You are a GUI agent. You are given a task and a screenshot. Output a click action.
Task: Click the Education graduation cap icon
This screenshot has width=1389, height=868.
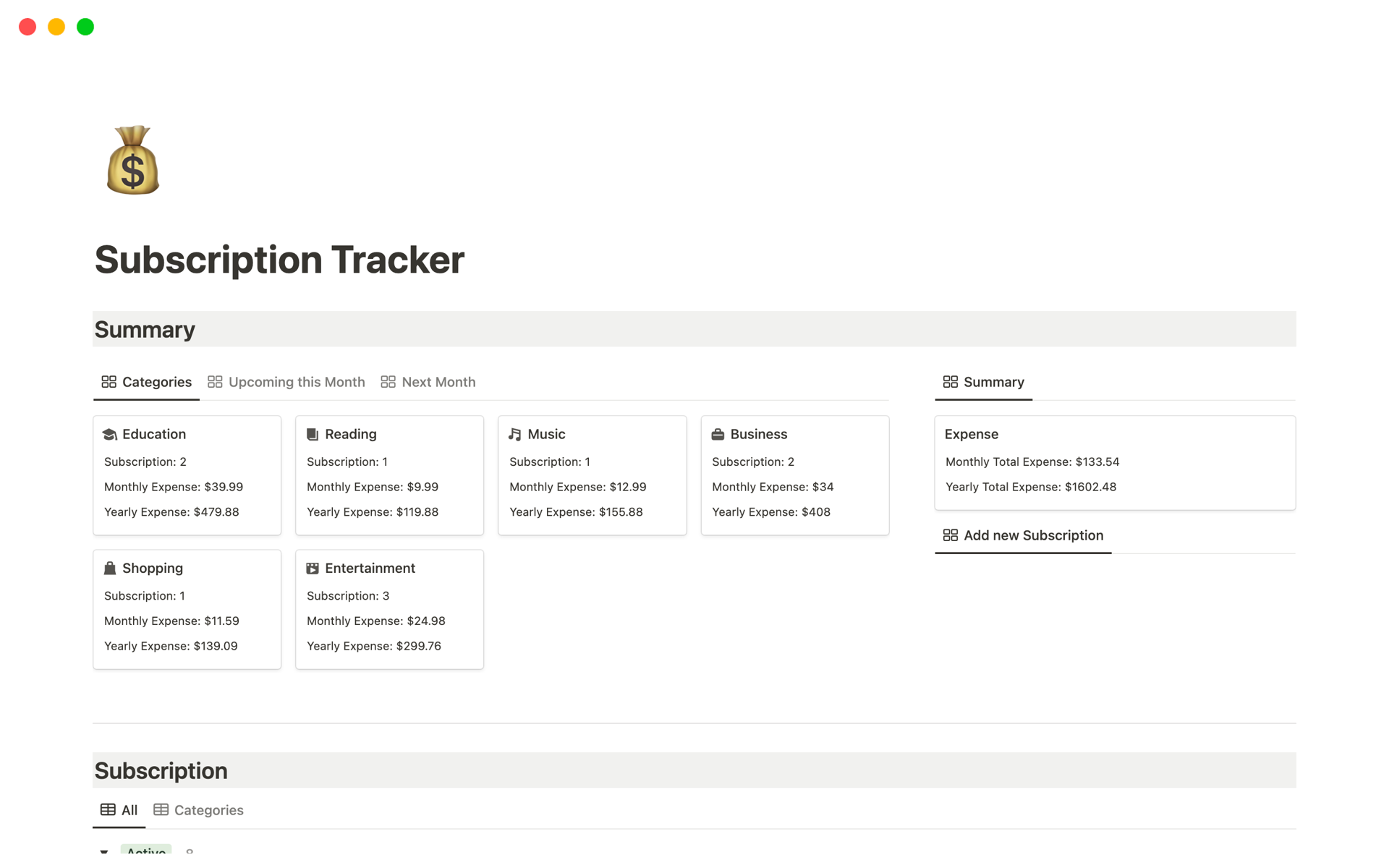(x=110, y=434)
